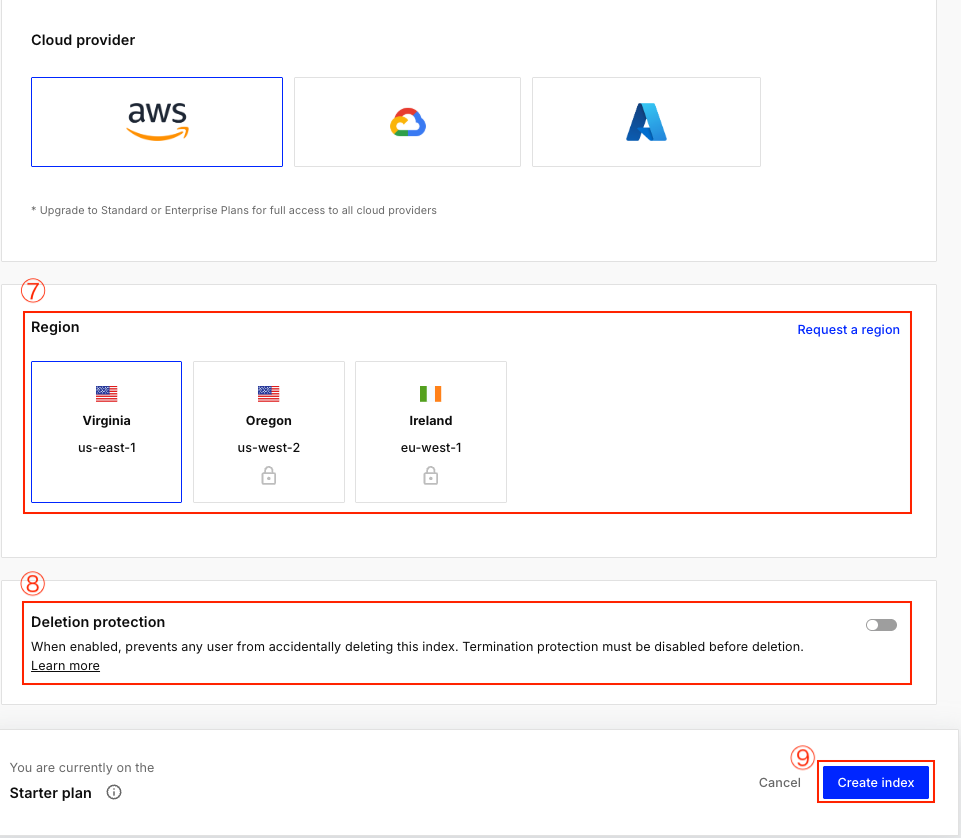Click the Deletion protection heading
Image resolution: width=961 pixels, height=838 pixels.
[x=98, y=622]
